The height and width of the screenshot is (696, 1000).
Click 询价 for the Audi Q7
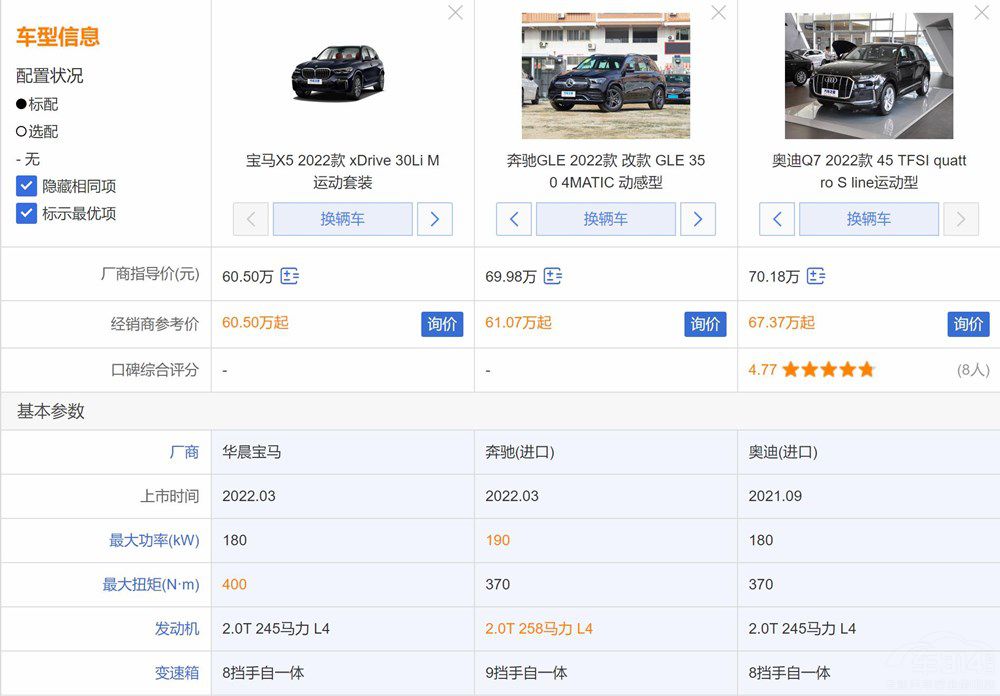tap(968, 324)
